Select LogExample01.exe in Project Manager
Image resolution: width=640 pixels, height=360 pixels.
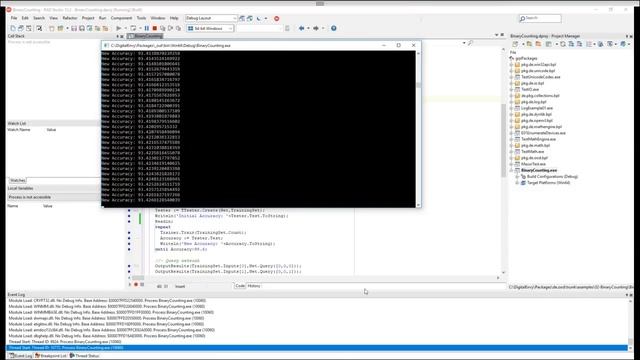[x=536, y=108]
